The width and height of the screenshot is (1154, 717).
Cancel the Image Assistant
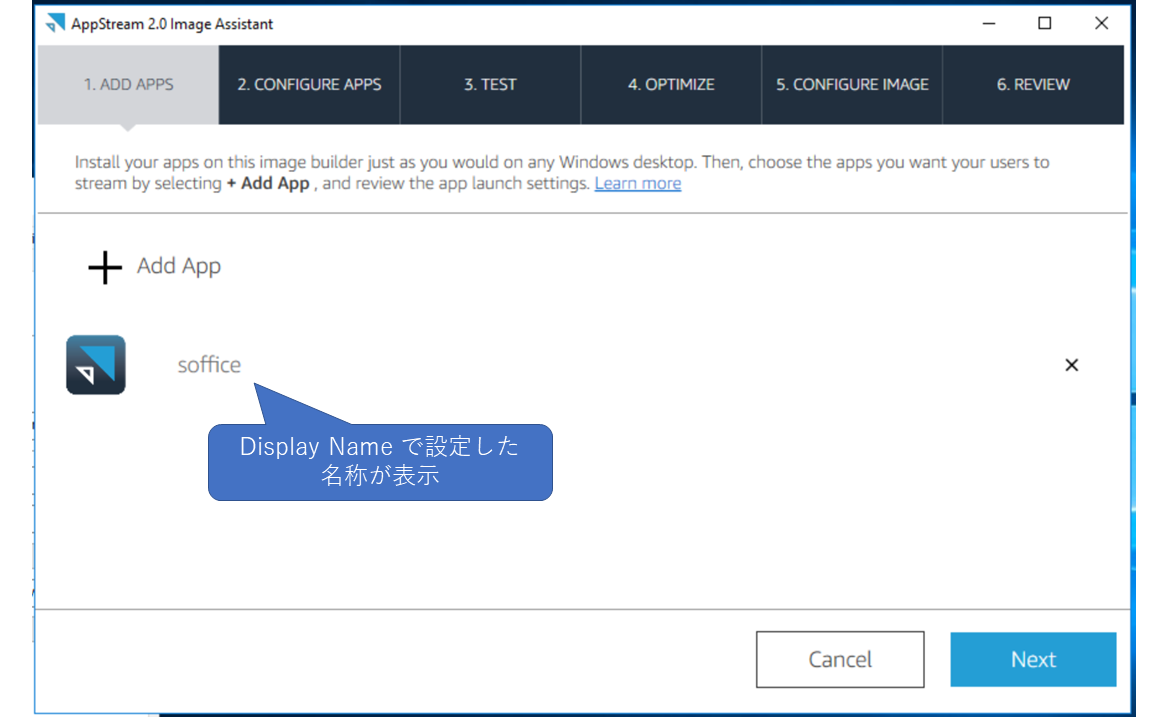[840, 660]
